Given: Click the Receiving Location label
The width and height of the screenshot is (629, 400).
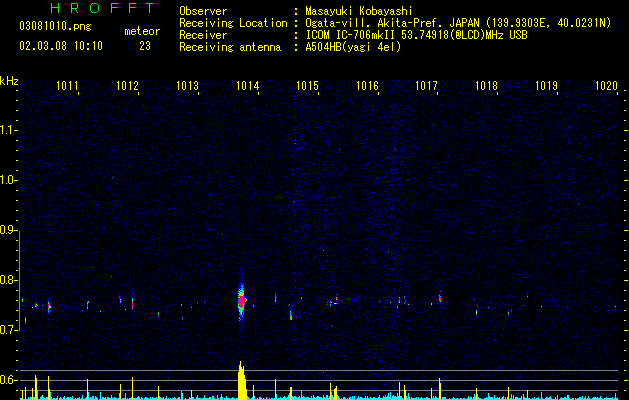Looking at the screenshot, I should pyautogui.click(x=233, y=23).
